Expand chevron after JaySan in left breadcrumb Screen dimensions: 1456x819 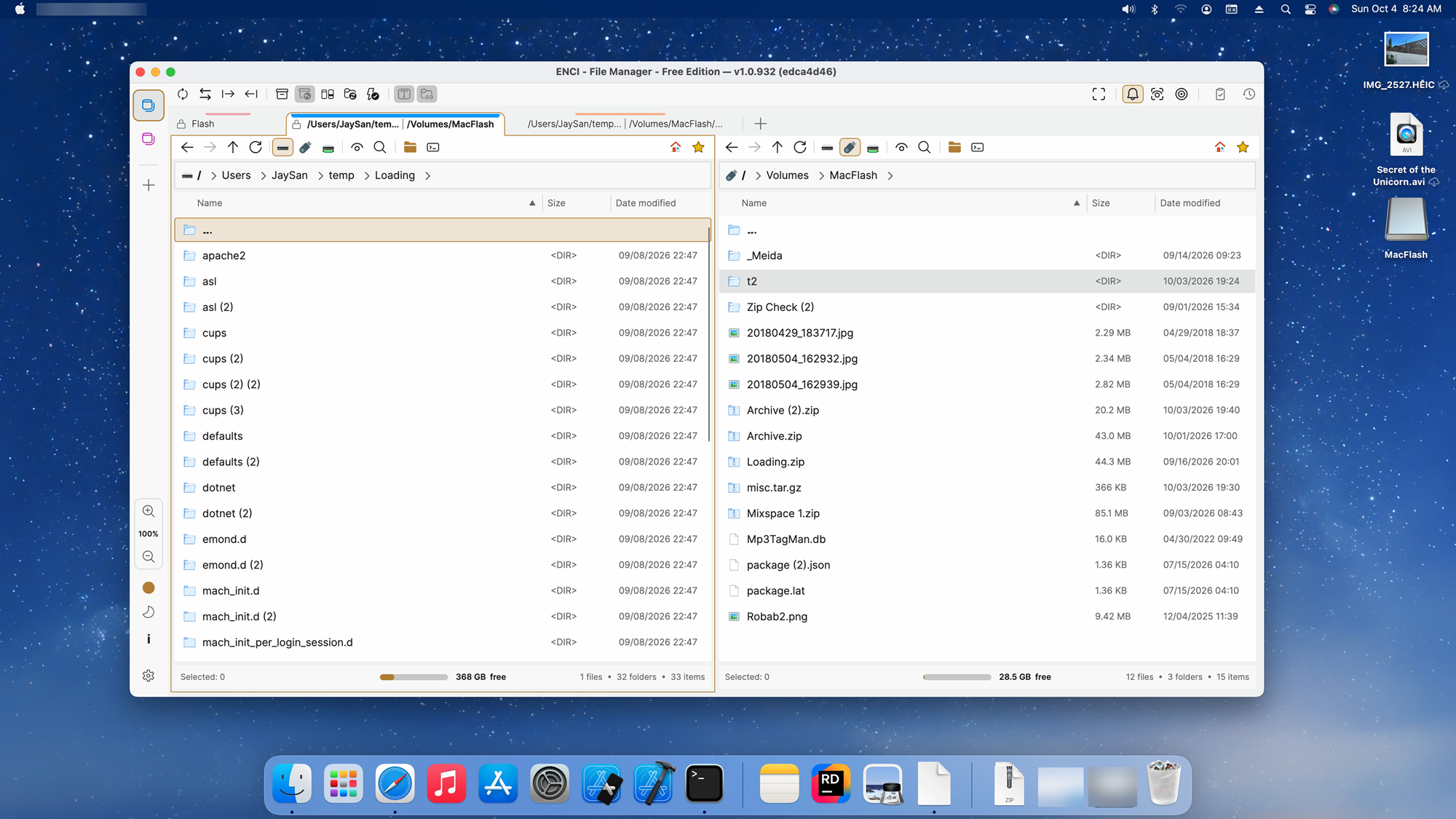click(x=320, y=175)
